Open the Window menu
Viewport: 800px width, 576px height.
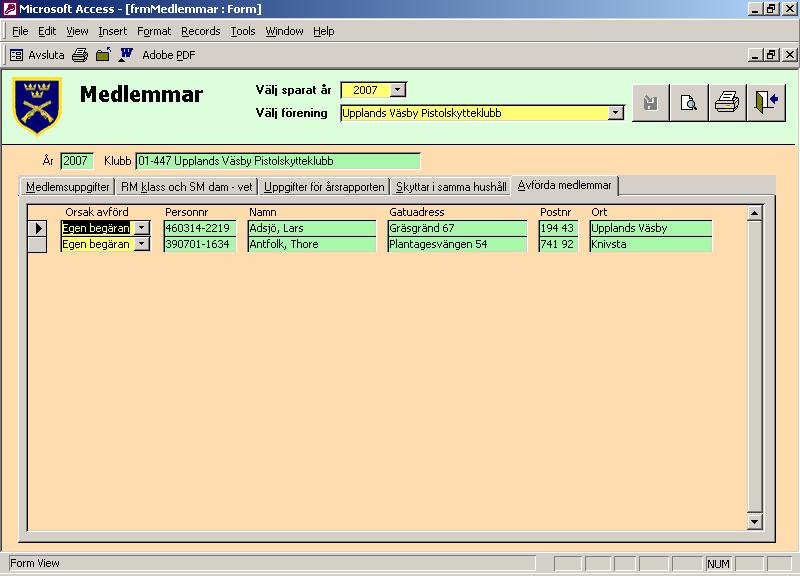284,31
